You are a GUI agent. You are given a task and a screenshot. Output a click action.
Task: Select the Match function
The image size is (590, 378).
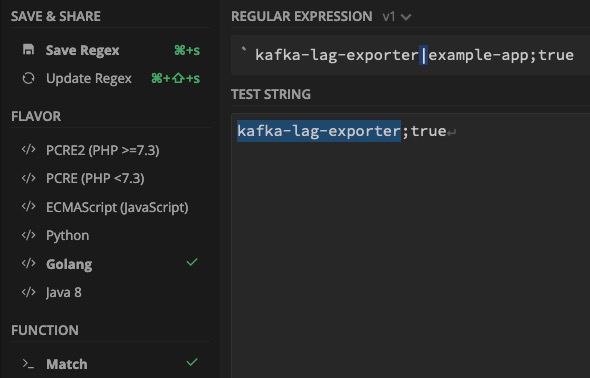109,364
